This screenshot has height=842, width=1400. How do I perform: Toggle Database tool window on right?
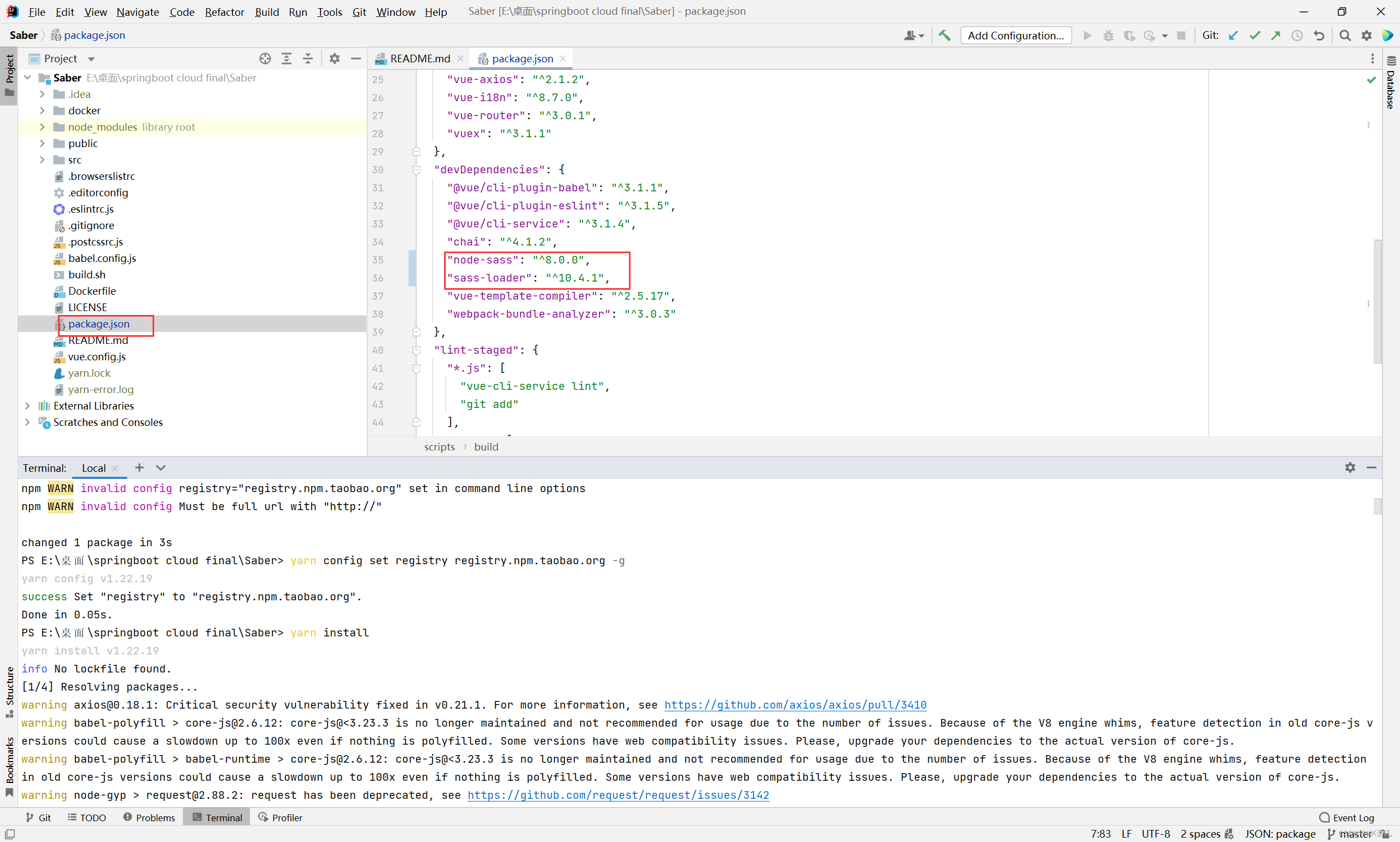pyautogui.click(x=1391, y=84)
